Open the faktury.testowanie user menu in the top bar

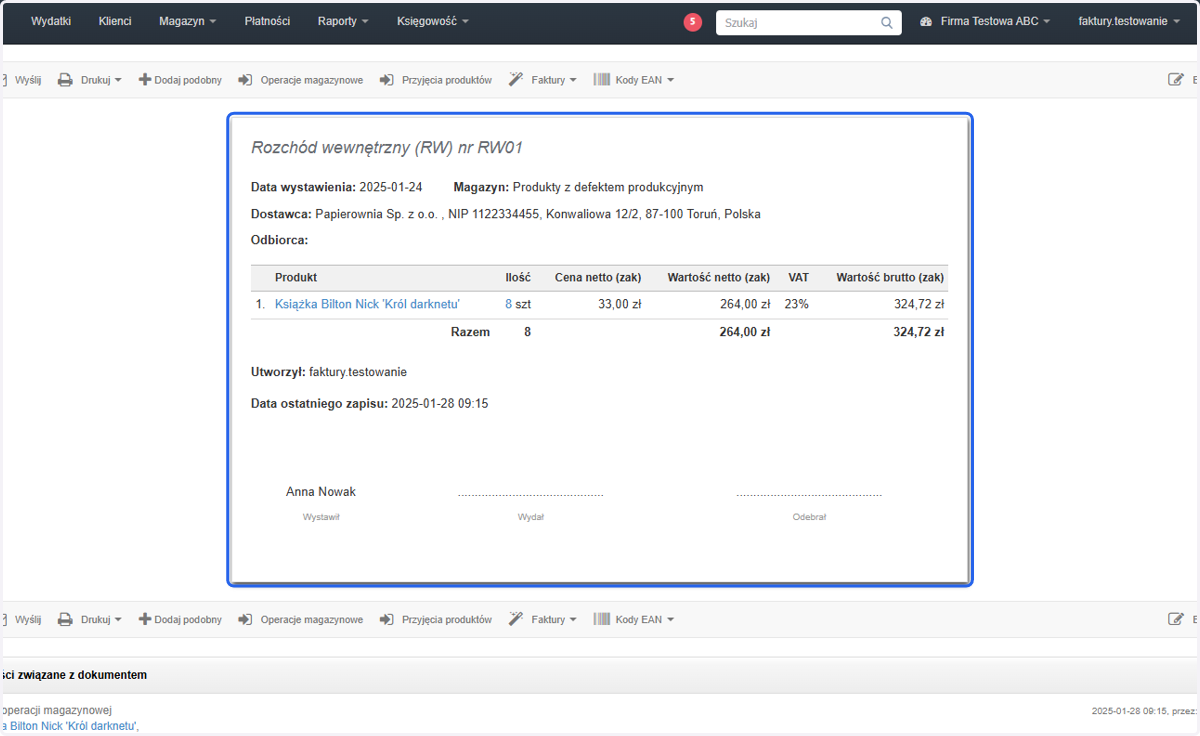[x=1130, y=21]
